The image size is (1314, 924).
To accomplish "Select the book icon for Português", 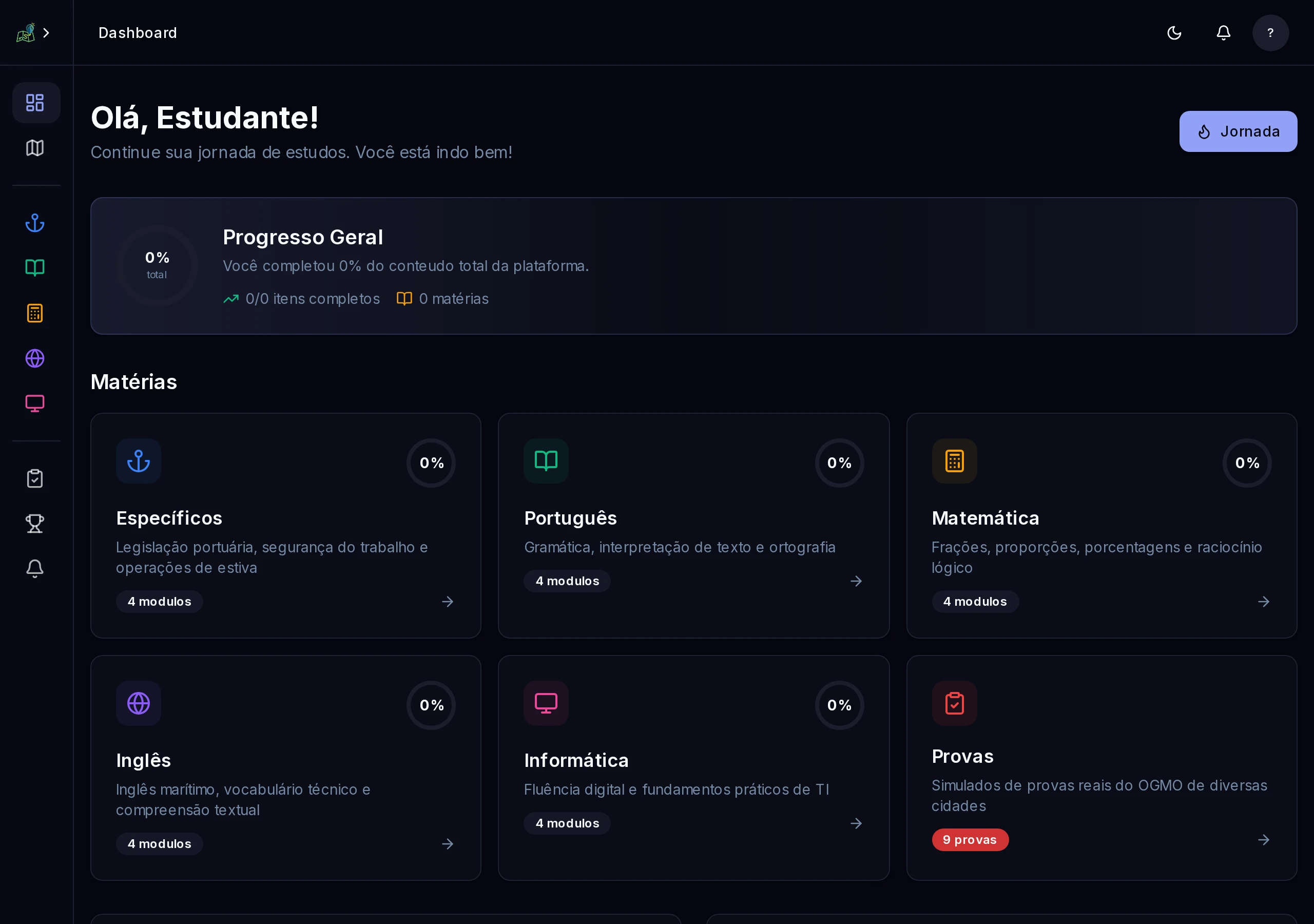I will pos(35,267).
